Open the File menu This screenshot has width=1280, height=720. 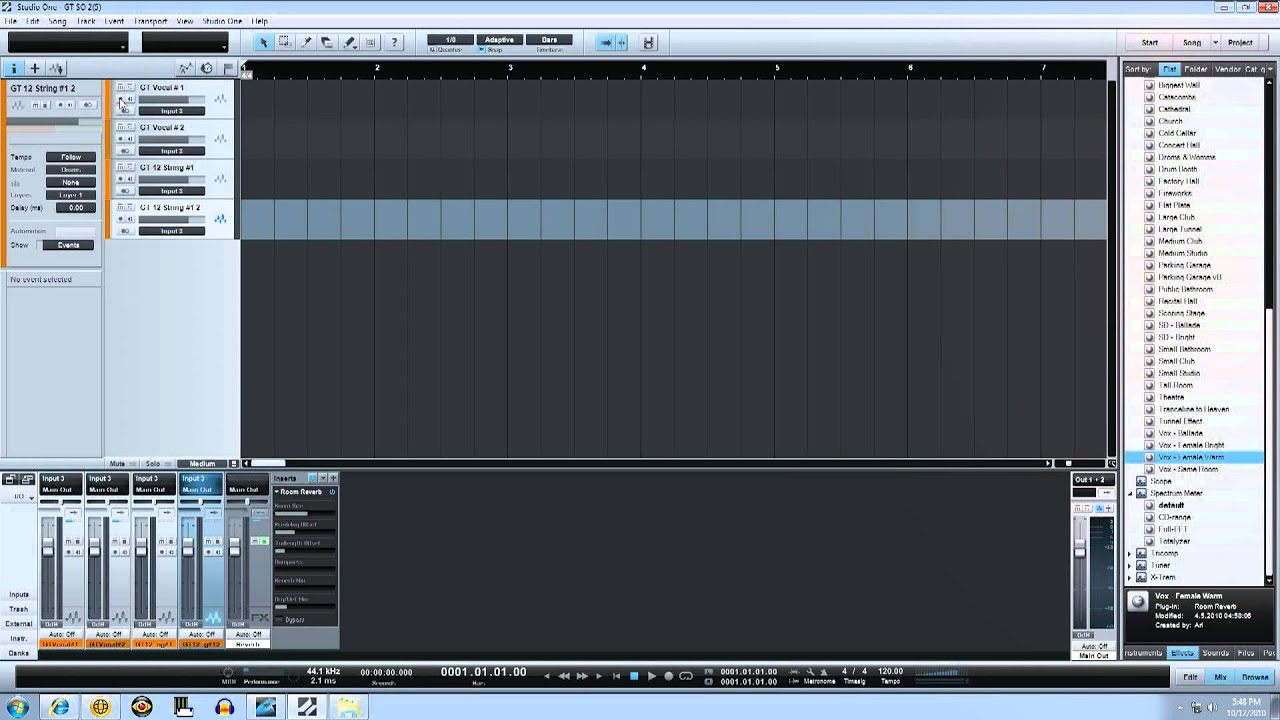pos(11,21)
